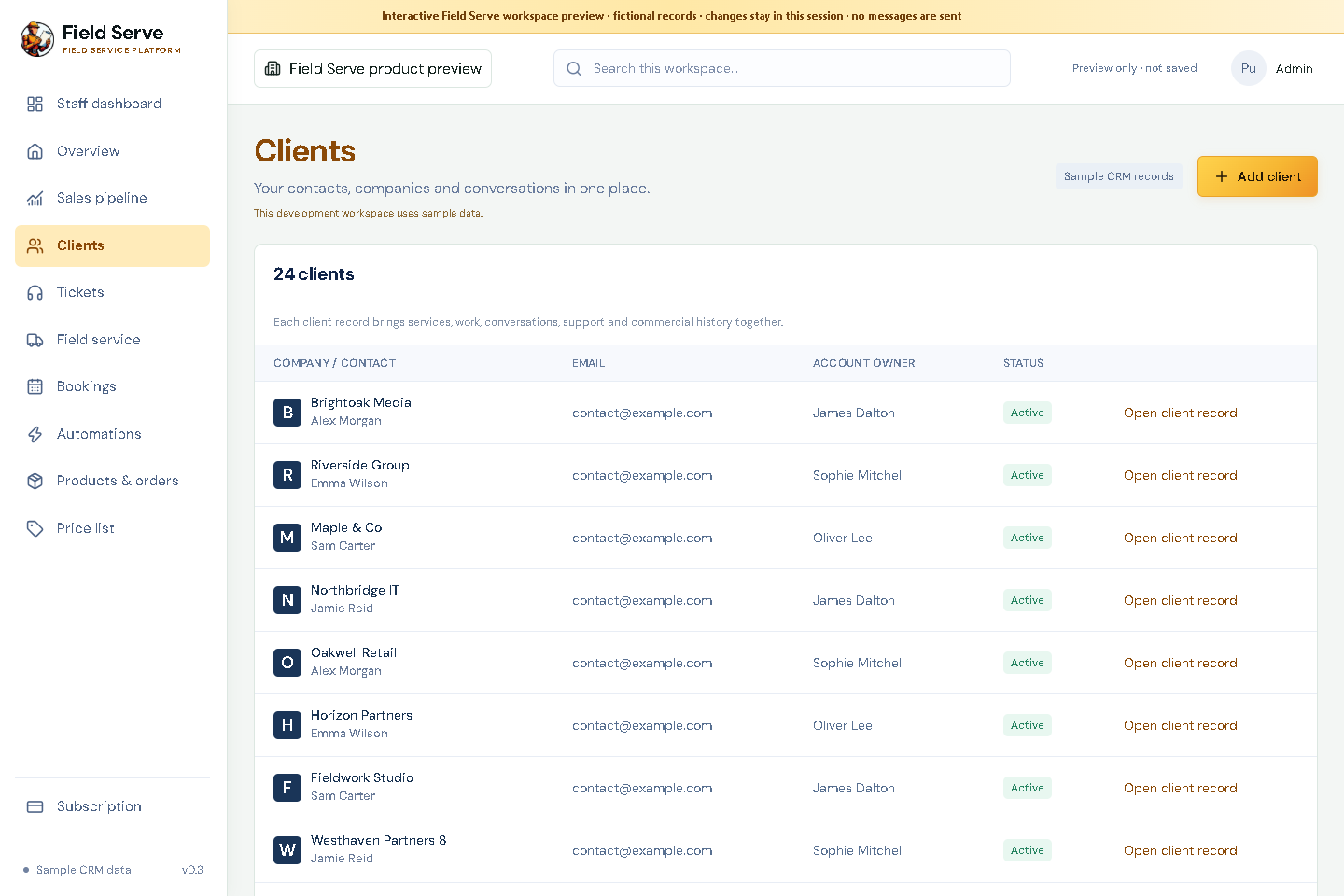Viewport: 1344px width, 896px height.
Task: Open client record for Westhaven Partners 8
Action: click(x=1180, y=850)
